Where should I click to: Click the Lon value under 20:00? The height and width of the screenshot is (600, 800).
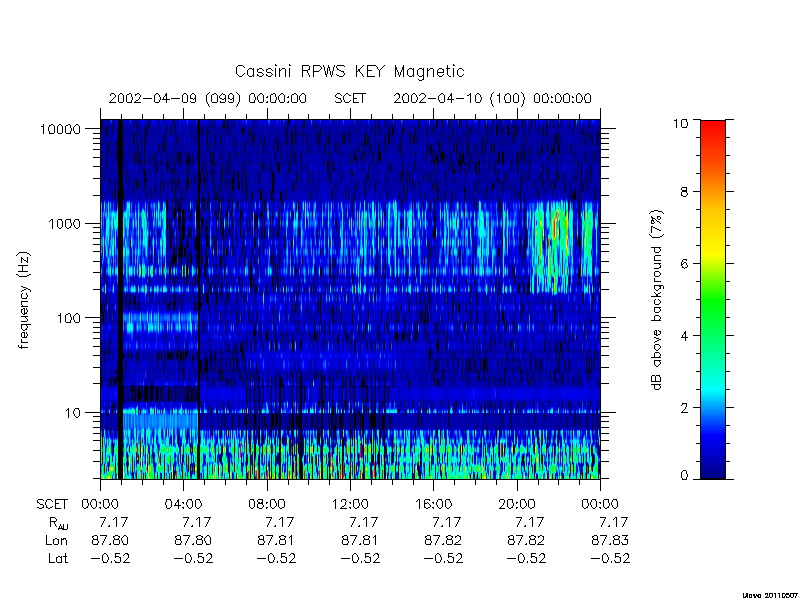tap(527, 540)
